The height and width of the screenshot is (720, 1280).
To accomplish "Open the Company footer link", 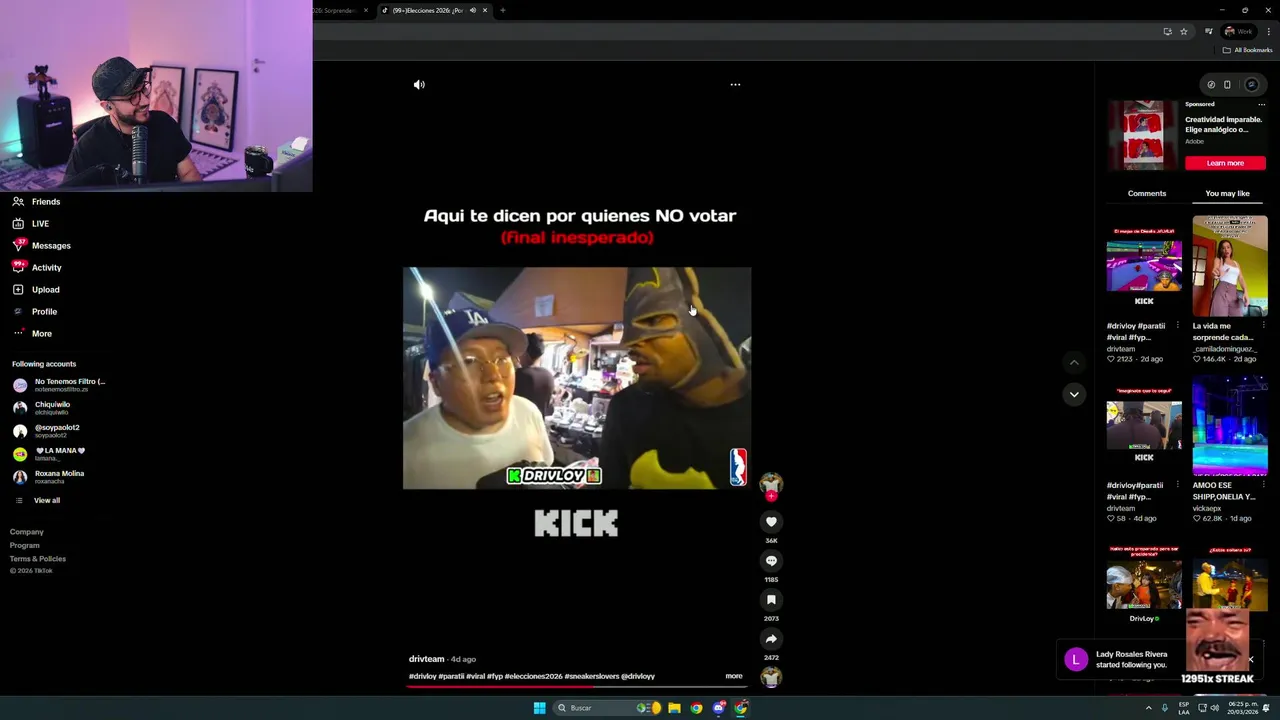I will [27, 532].
